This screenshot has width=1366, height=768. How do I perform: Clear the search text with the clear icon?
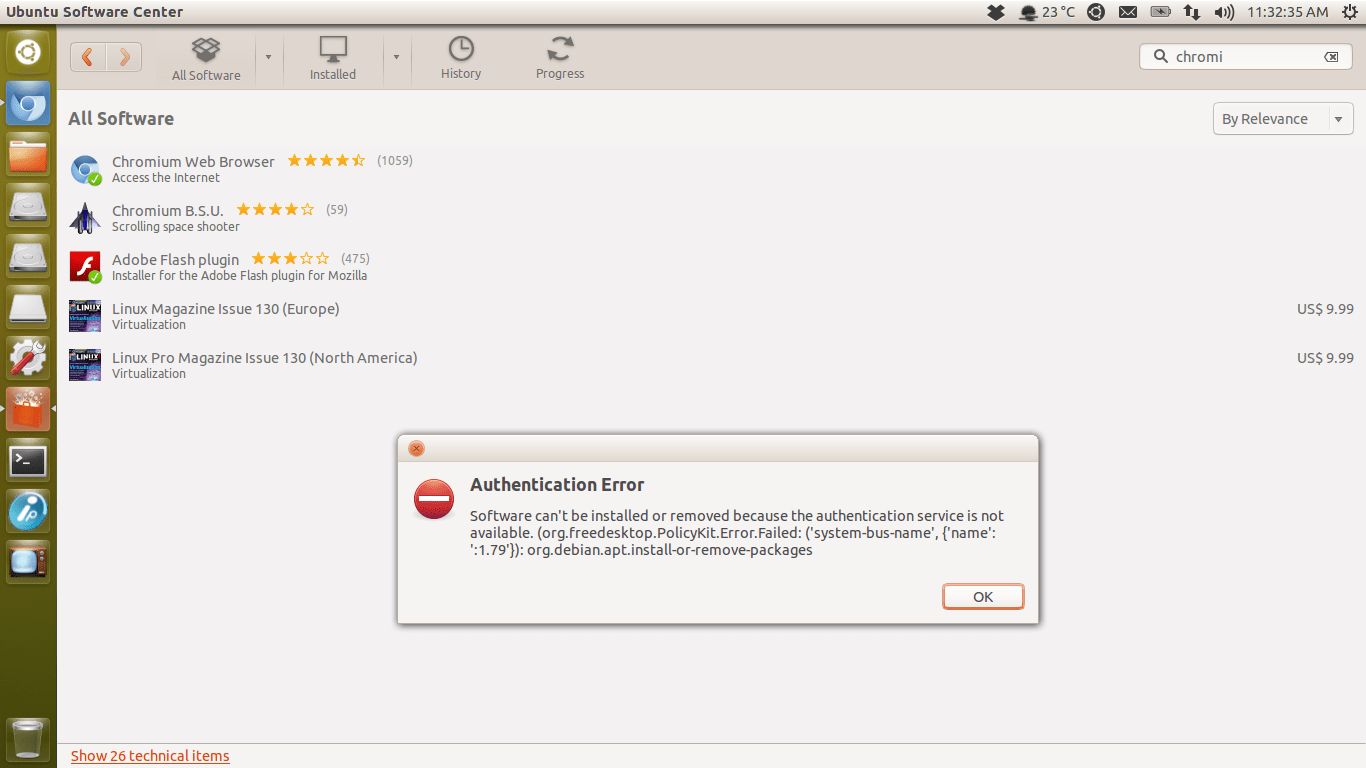1331,57
